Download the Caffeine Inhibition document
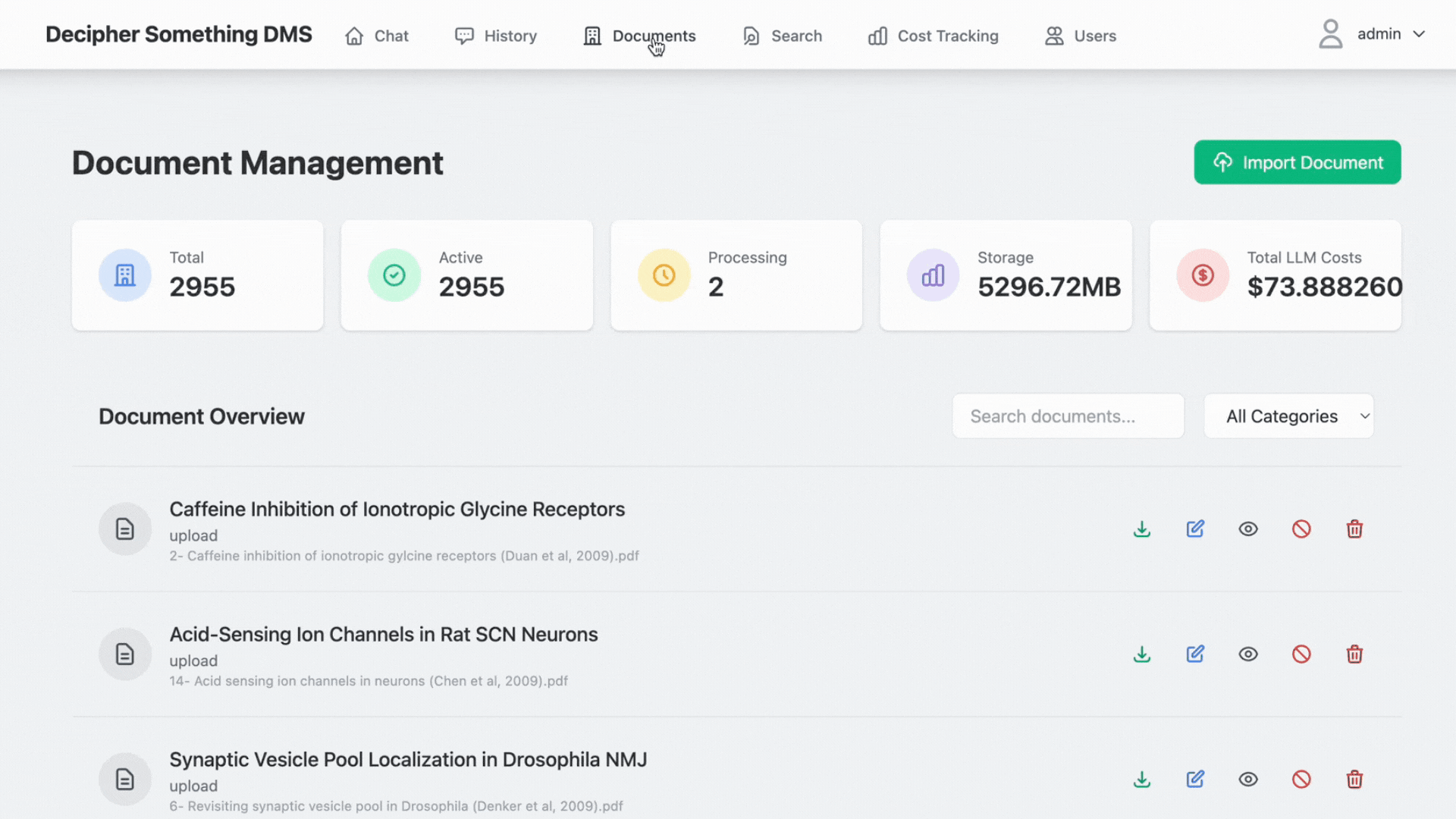 coord(1141,529)
